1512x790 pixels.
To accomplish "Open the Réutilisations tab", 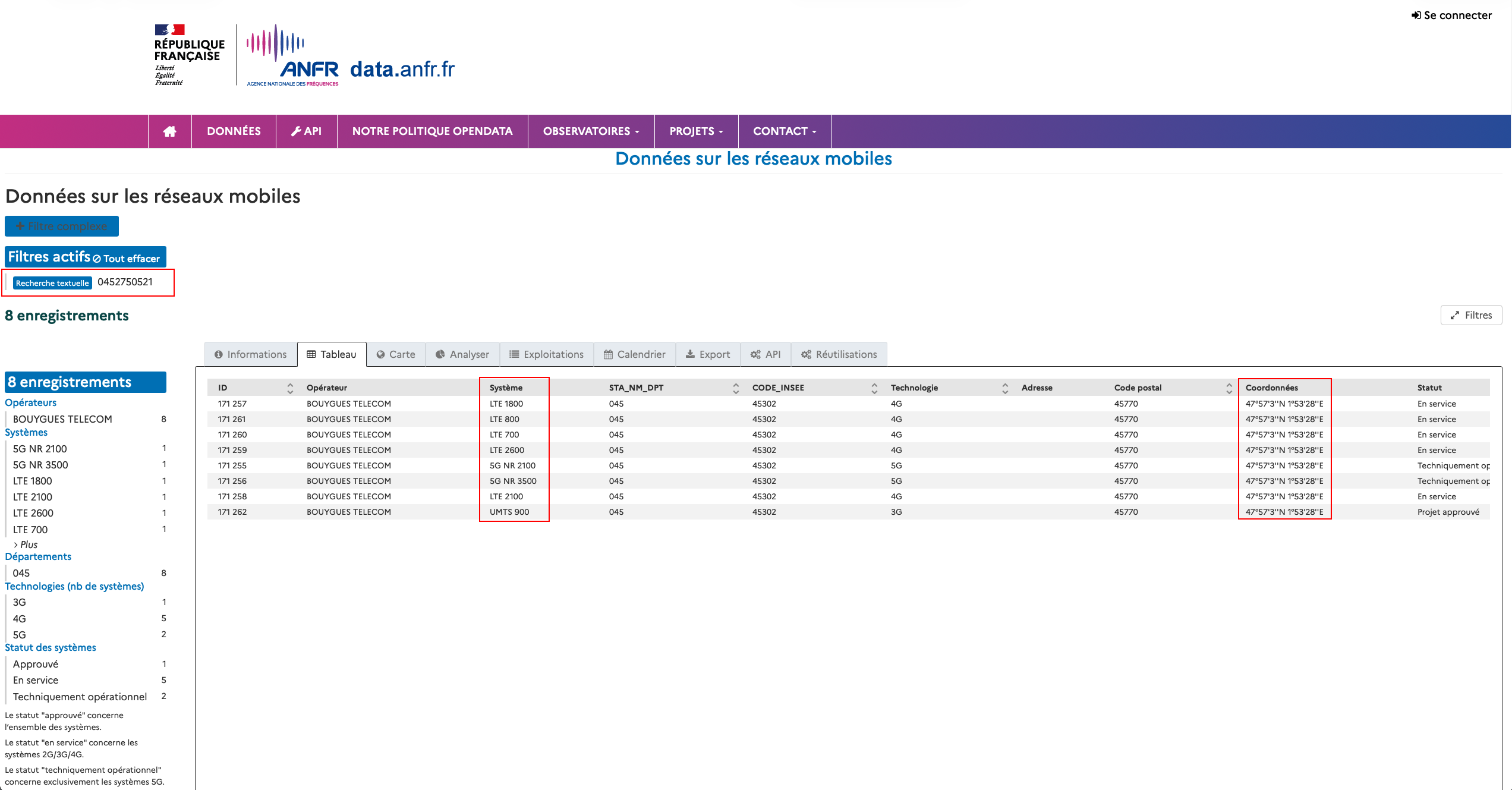I will click(839, 354).
